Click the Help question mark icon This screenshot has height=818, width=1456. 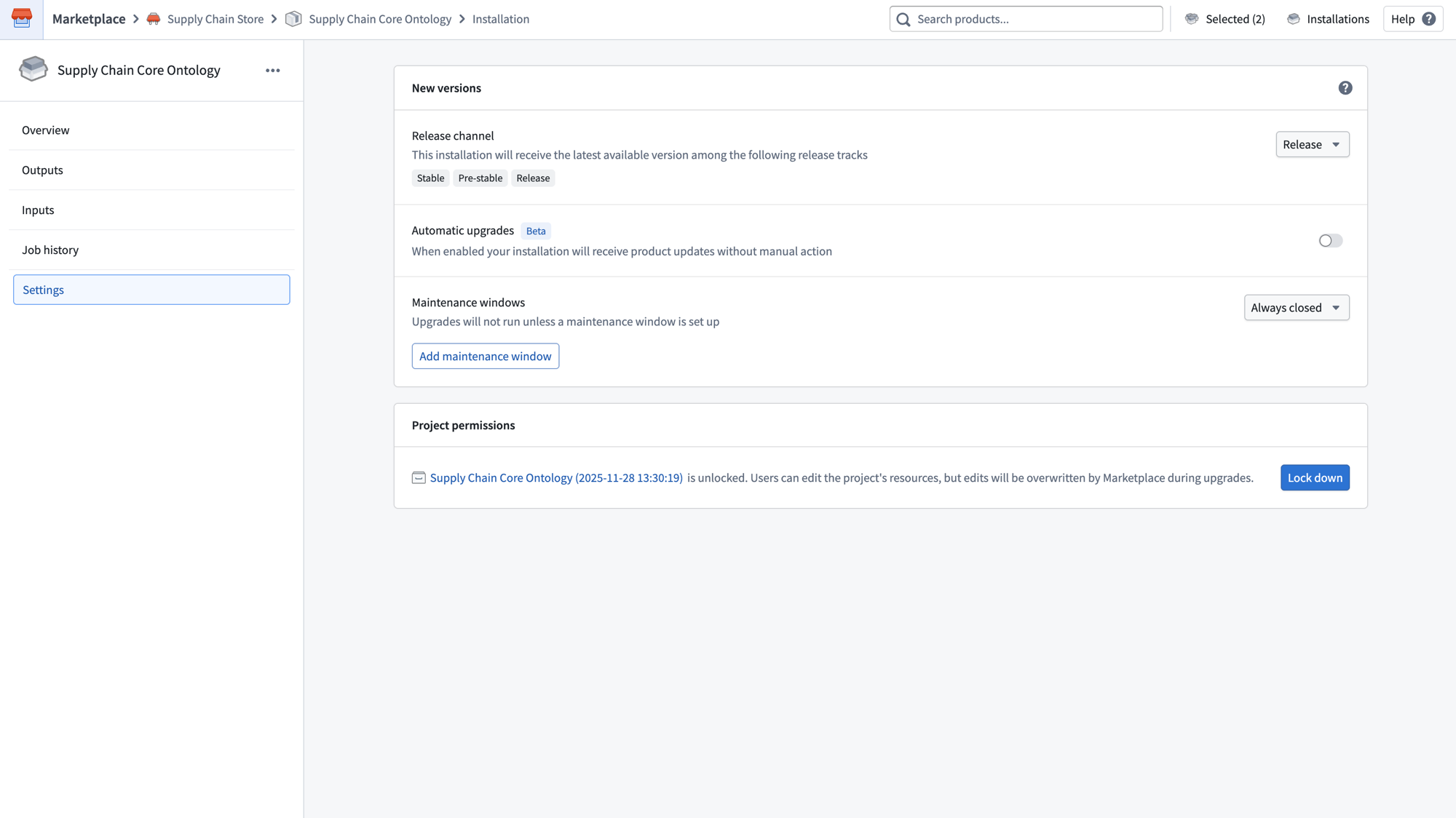pos(1429,19)
